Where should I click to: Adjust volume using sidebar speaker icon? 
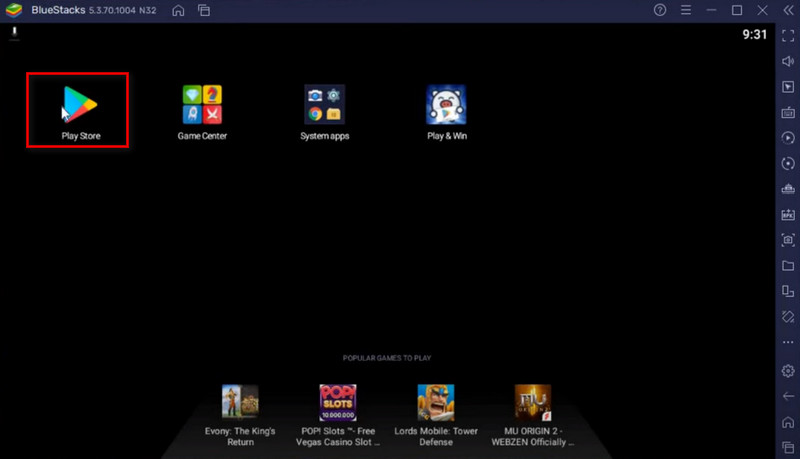(788, 61)
